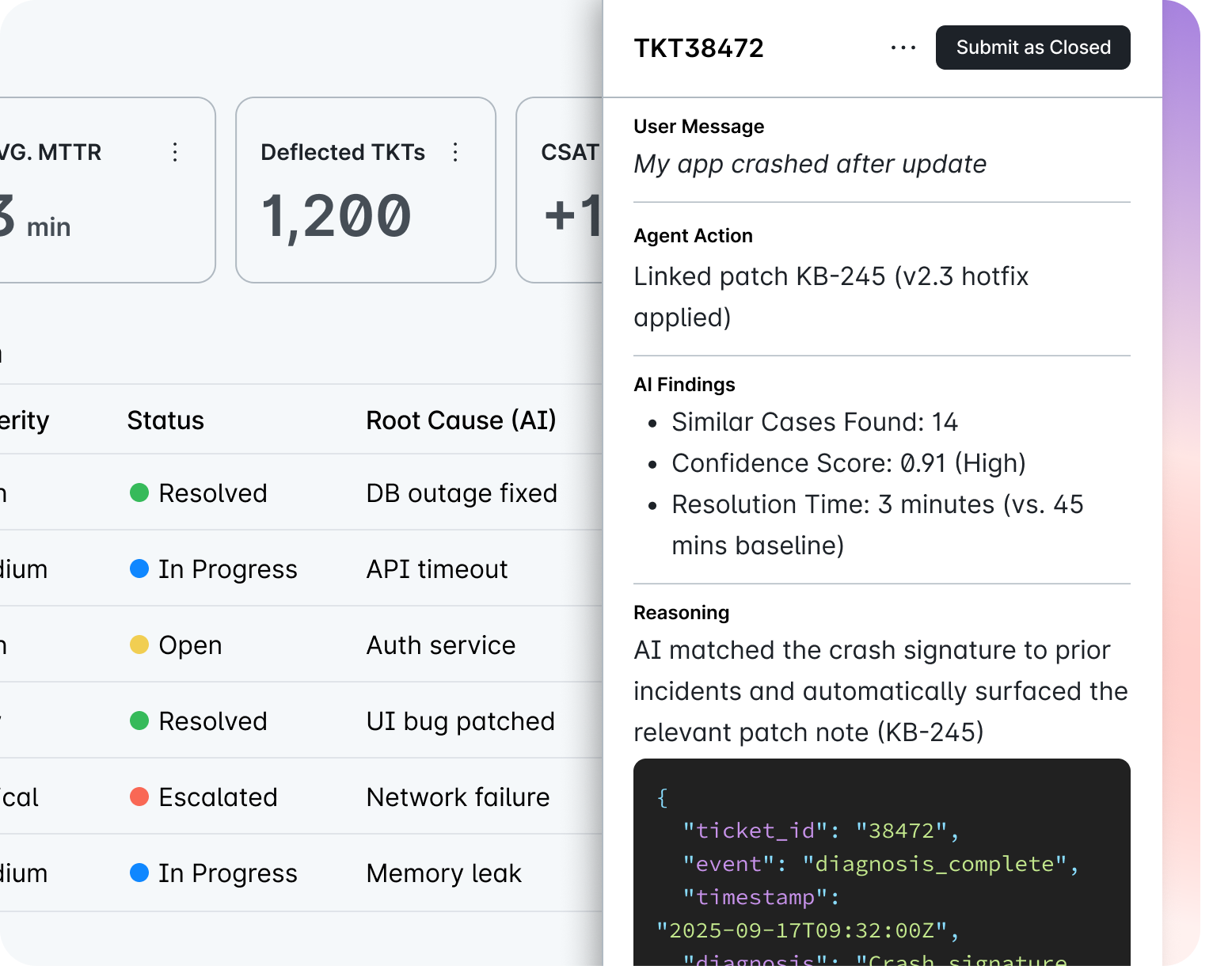Open the Network failure ticket row

[x=458, y=797]
